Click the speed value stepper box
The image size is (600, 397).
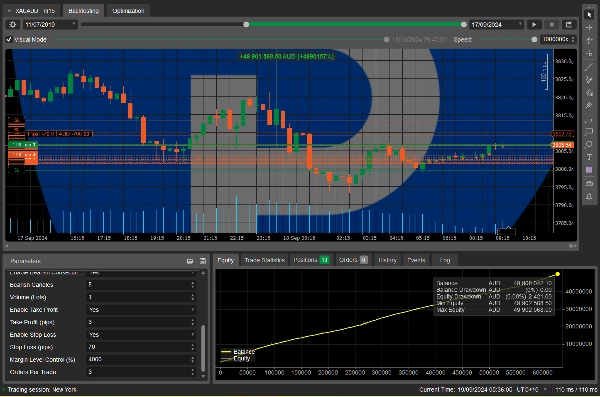[558, 39]
